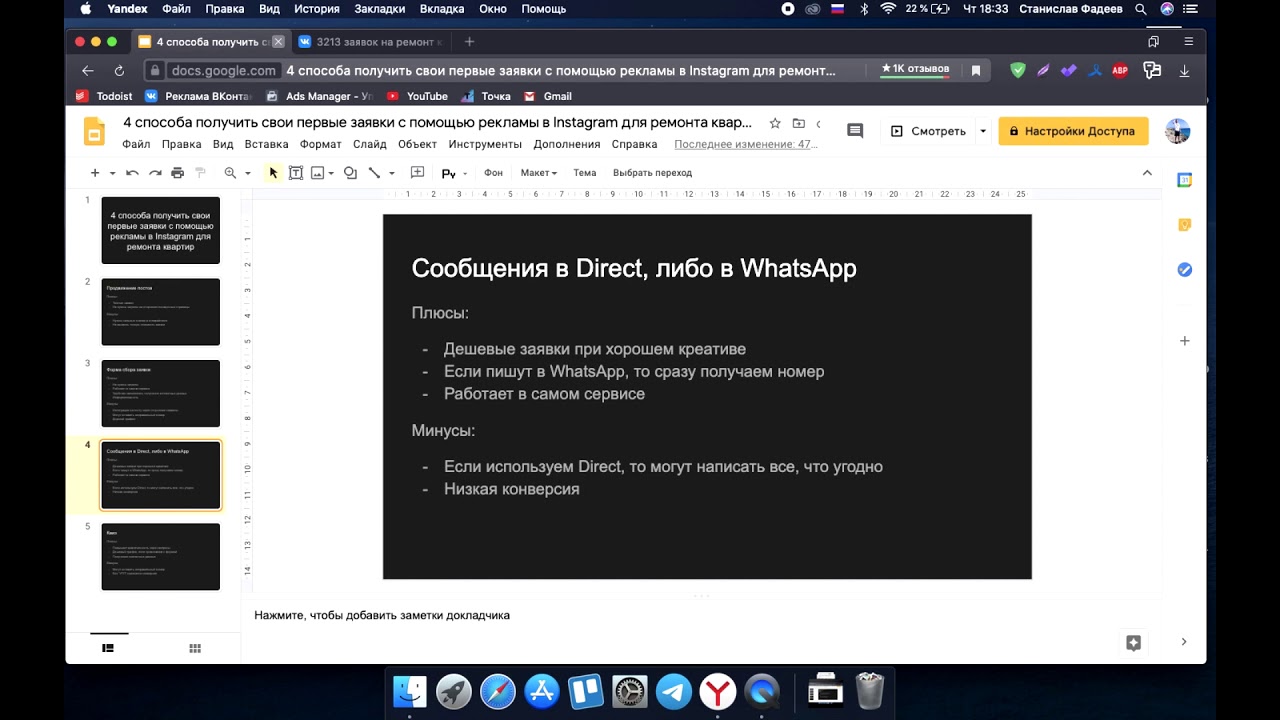Click the Undo arrow in the Slides toolbar
1280x720 pixels.
(x=132, y=173)
